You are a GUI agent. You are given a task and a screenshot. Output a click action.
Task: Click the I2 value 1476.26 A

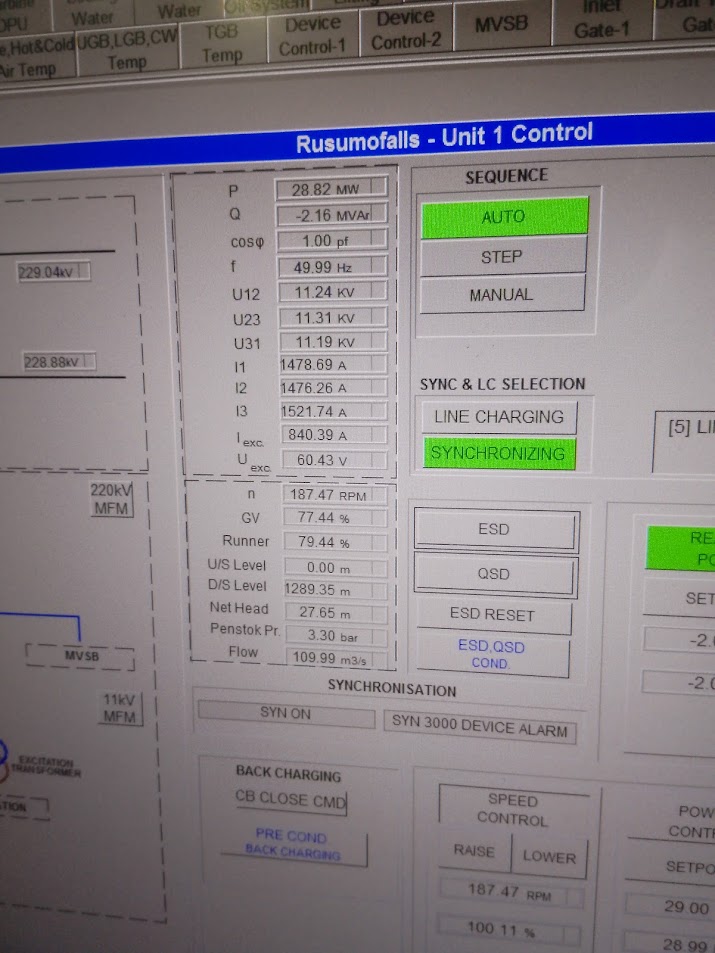click(x=333, y=388)
